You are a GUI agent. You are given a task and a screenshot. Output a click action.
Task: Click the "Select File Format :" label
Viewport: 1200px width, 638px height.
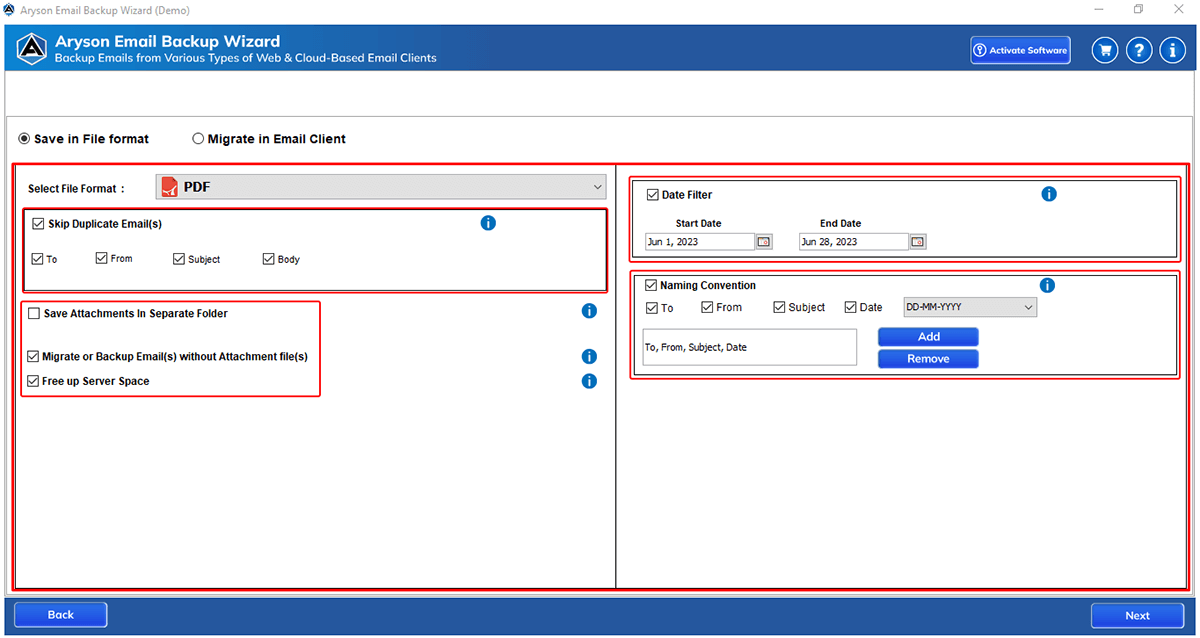pyautogui.click(x=77, y=188)
